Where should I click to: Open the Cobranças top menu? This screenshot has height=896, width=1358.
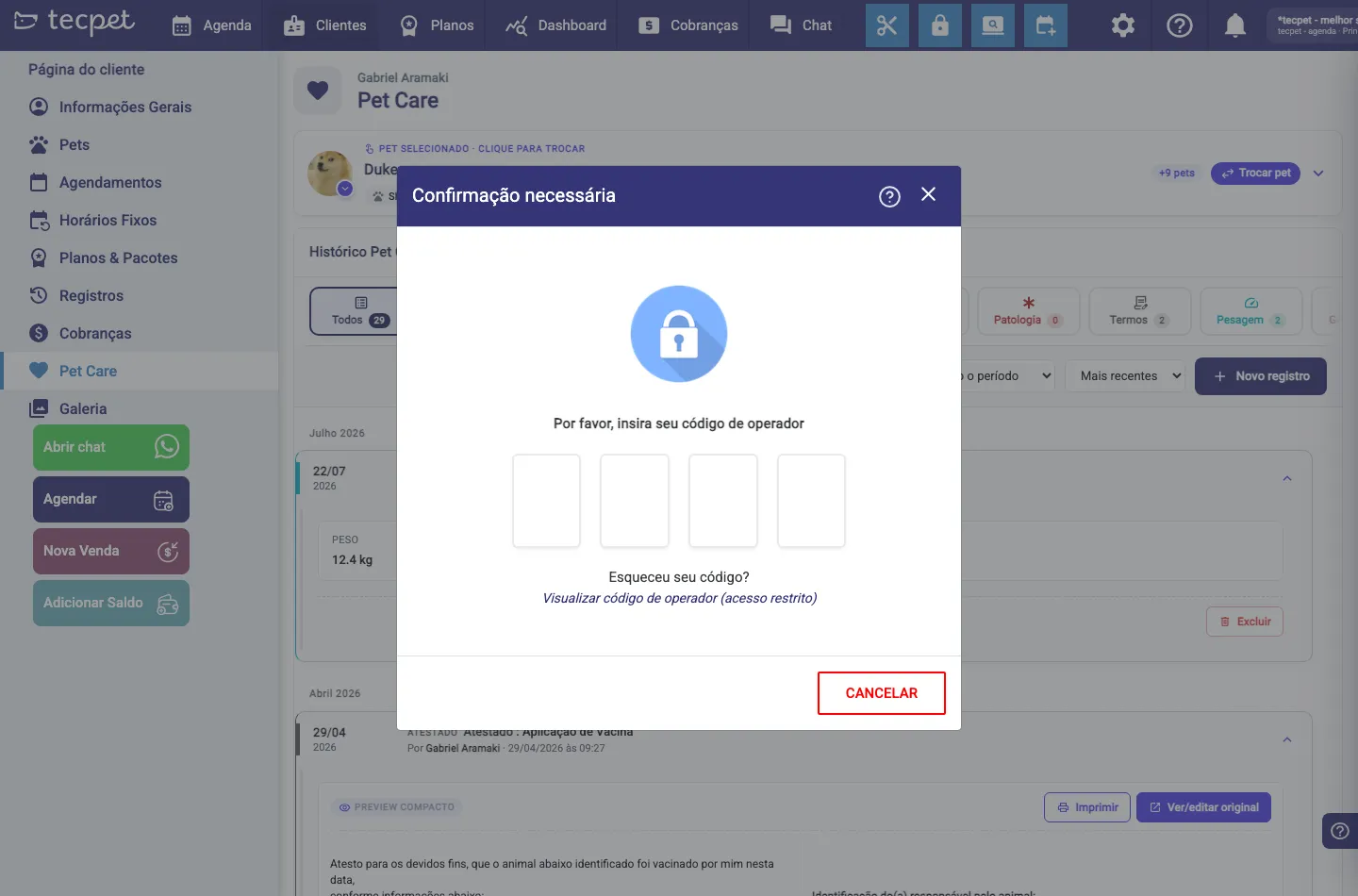click(688, 25)
